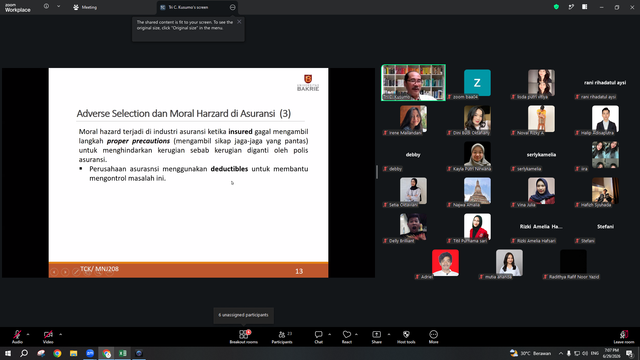Select the presenter Tri C. Kusumo's video
The width and height of the screenshot is (640, 360).
[x=413, y=82]
